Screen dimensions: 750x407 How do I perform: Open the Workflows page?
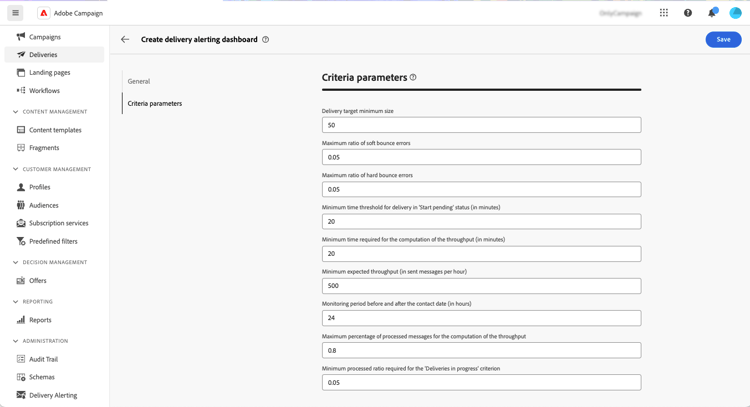pyautogui.click(x=44, y=91)
